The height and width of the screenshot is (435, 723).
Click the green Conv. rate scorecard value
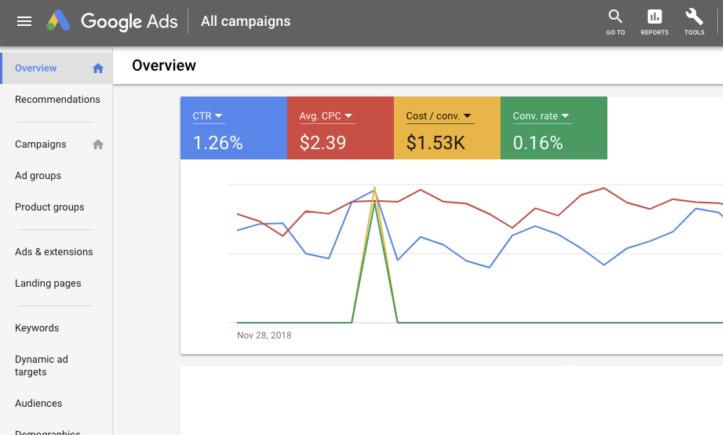click(538, 143)
